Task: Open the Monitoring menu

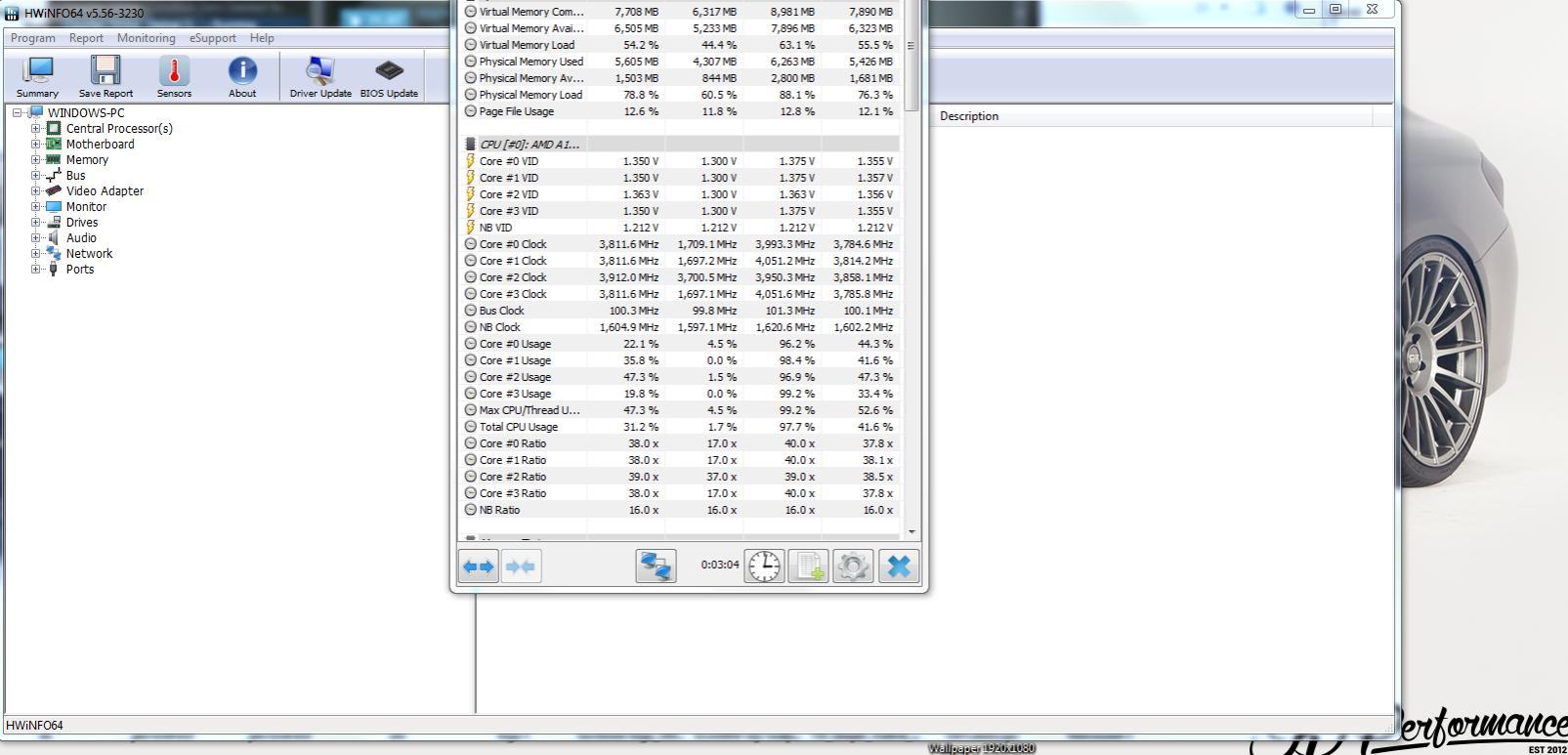Action: click(147, 38)
